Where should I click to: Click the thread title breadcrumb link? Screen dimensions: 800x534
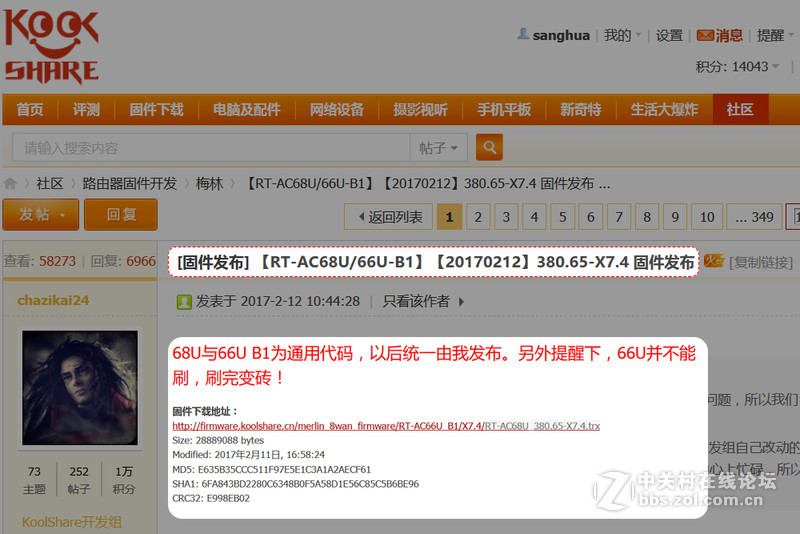[428, 183]
